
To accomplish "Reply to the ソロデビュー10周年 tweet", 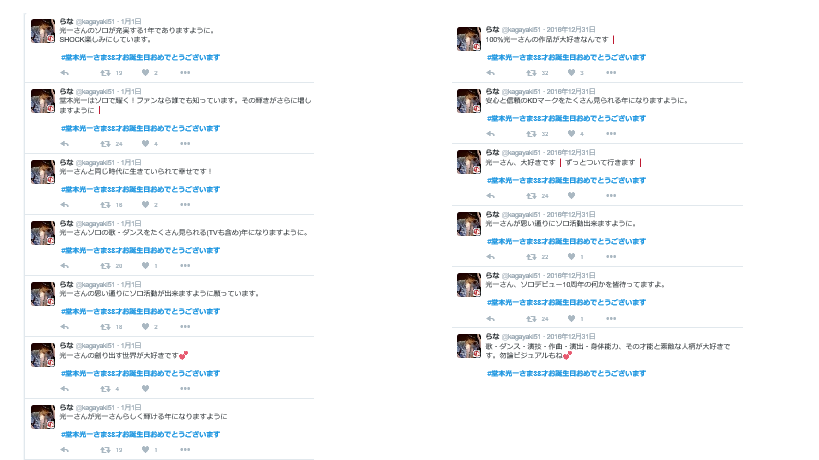I will pyautogui.click(x=490, y=319).
